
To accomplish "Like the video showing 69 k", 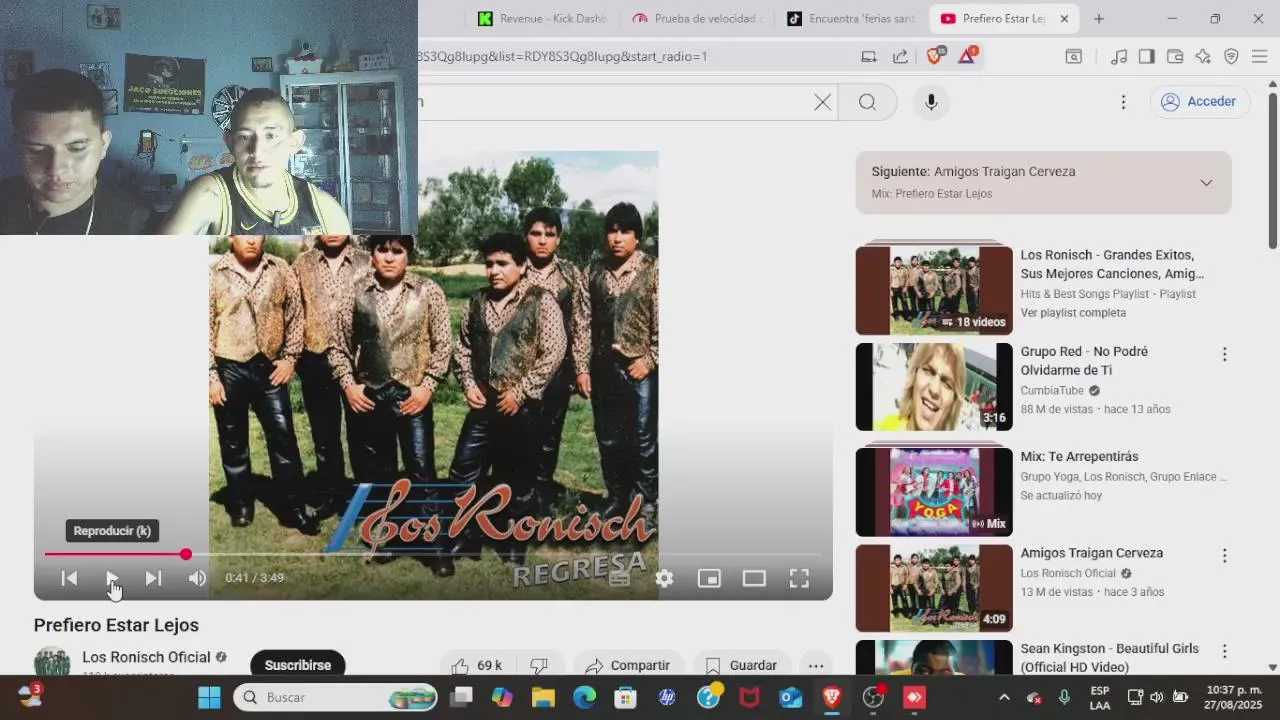I will [477, 665].
